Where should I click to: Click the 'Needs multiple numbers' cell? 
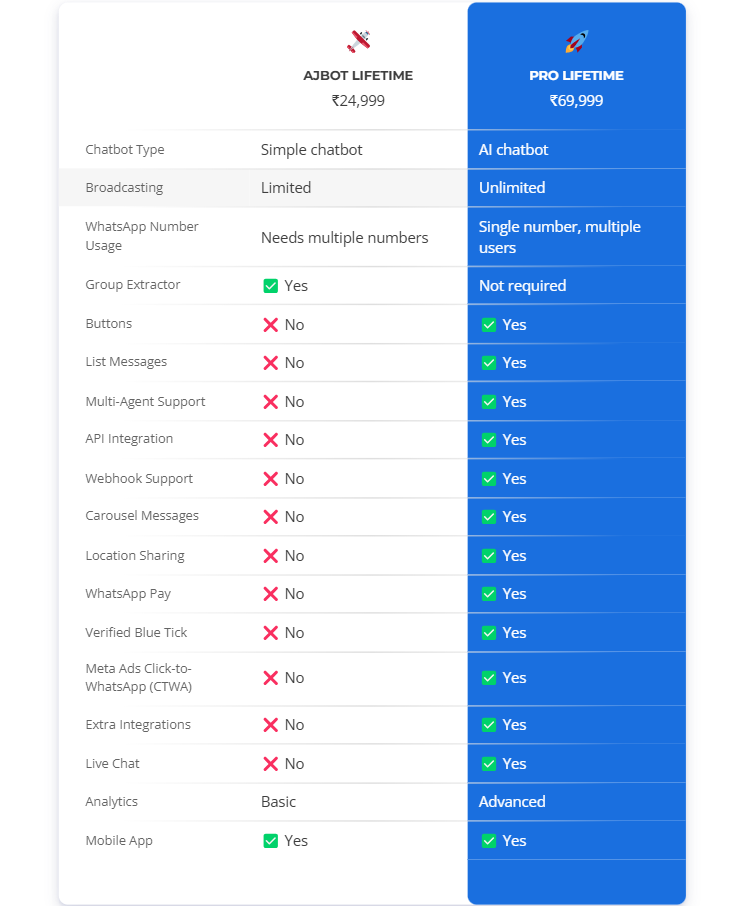click(344, 238)
